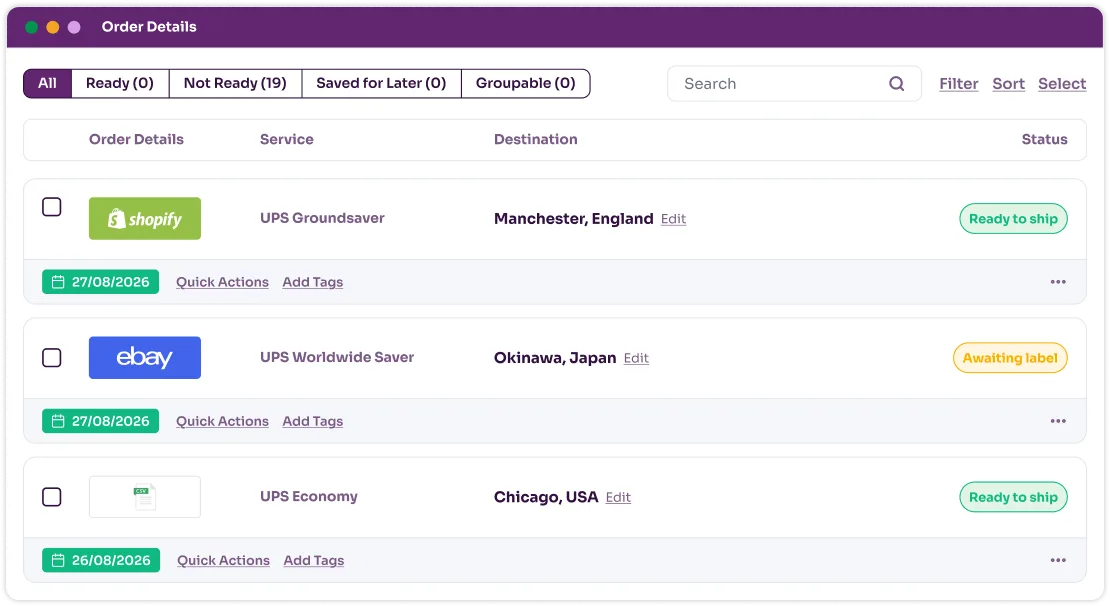Tick the checkbox for the eBay order
1110x606 pixels.
[52, 358]
